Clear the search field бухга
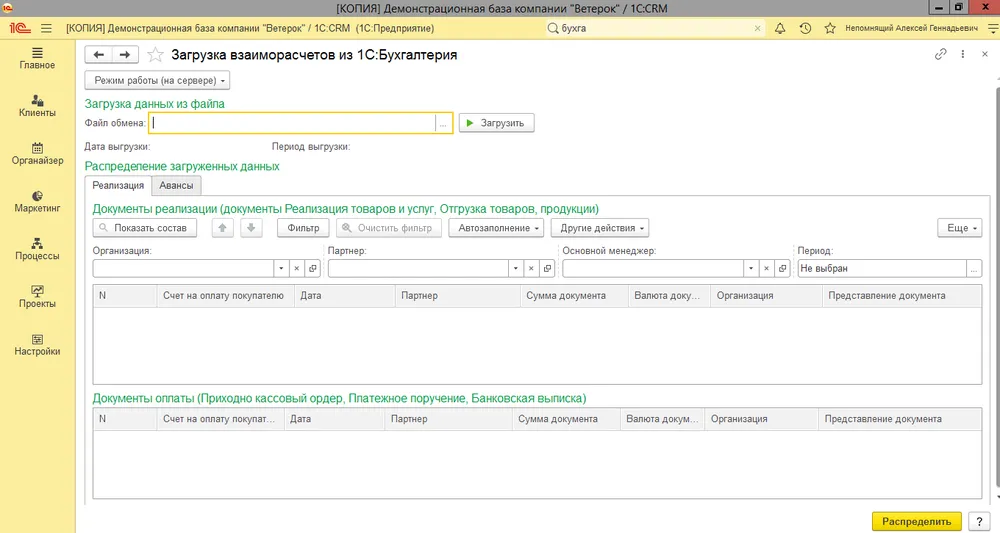 pos(757,28)
